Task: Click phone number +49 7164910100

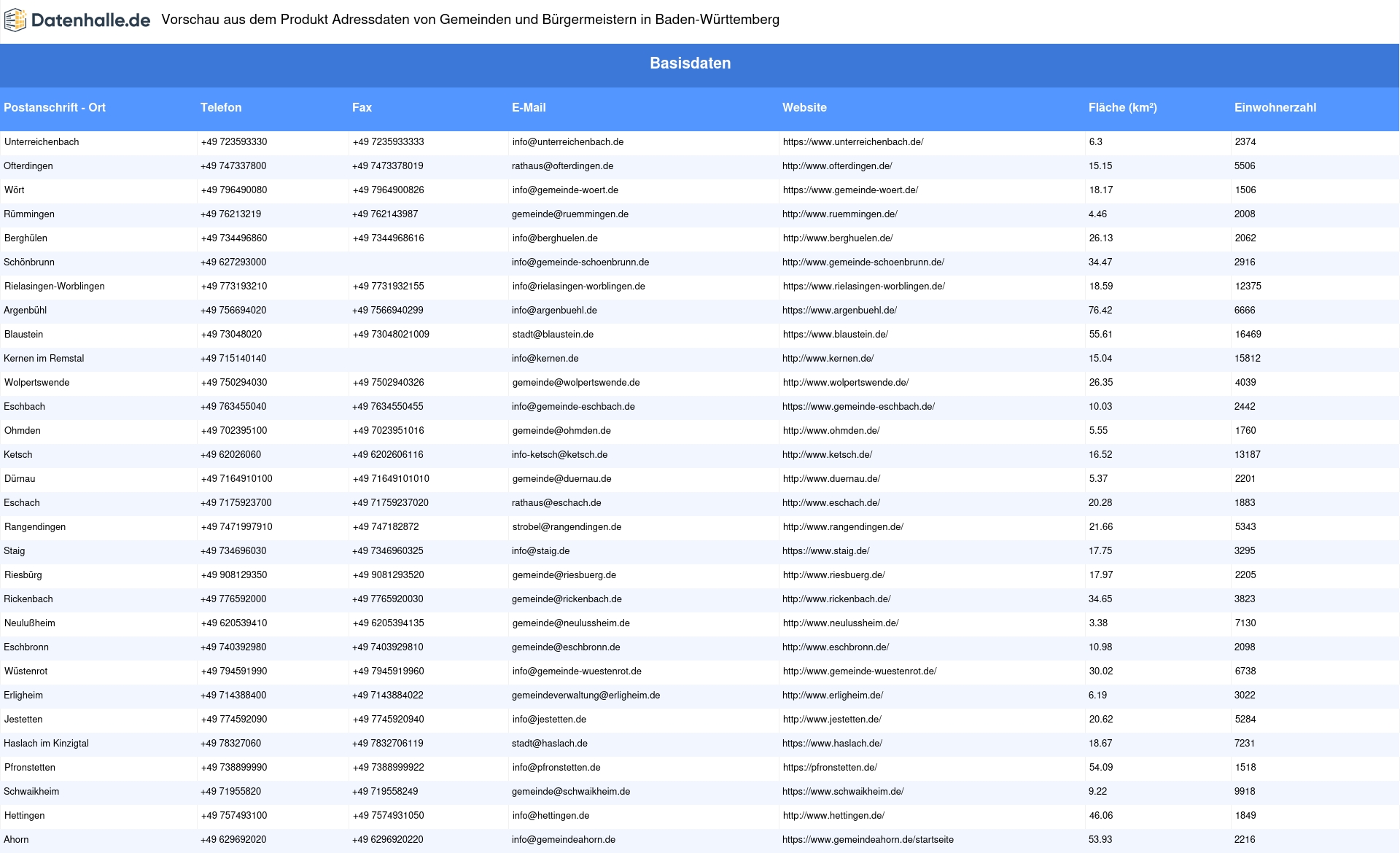Action: click(237, 479)
